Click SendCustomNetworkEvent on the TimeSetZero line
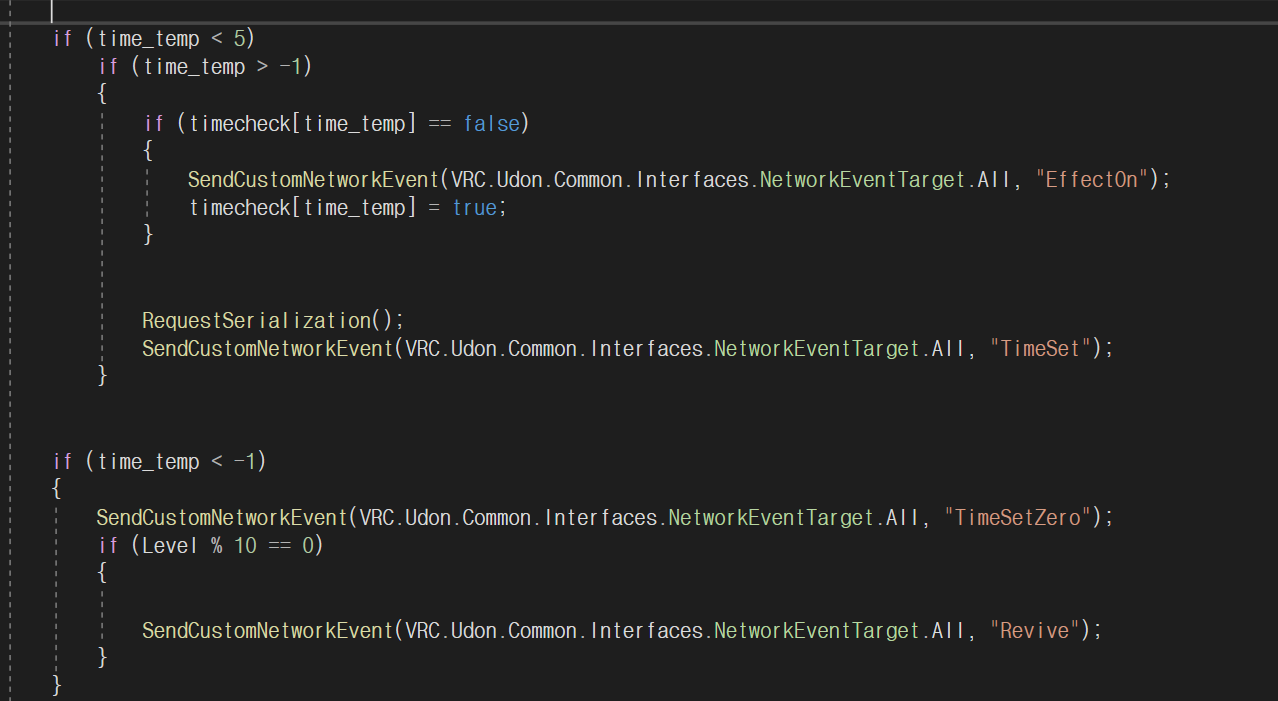1278x701 pixels. coord(222,517)
